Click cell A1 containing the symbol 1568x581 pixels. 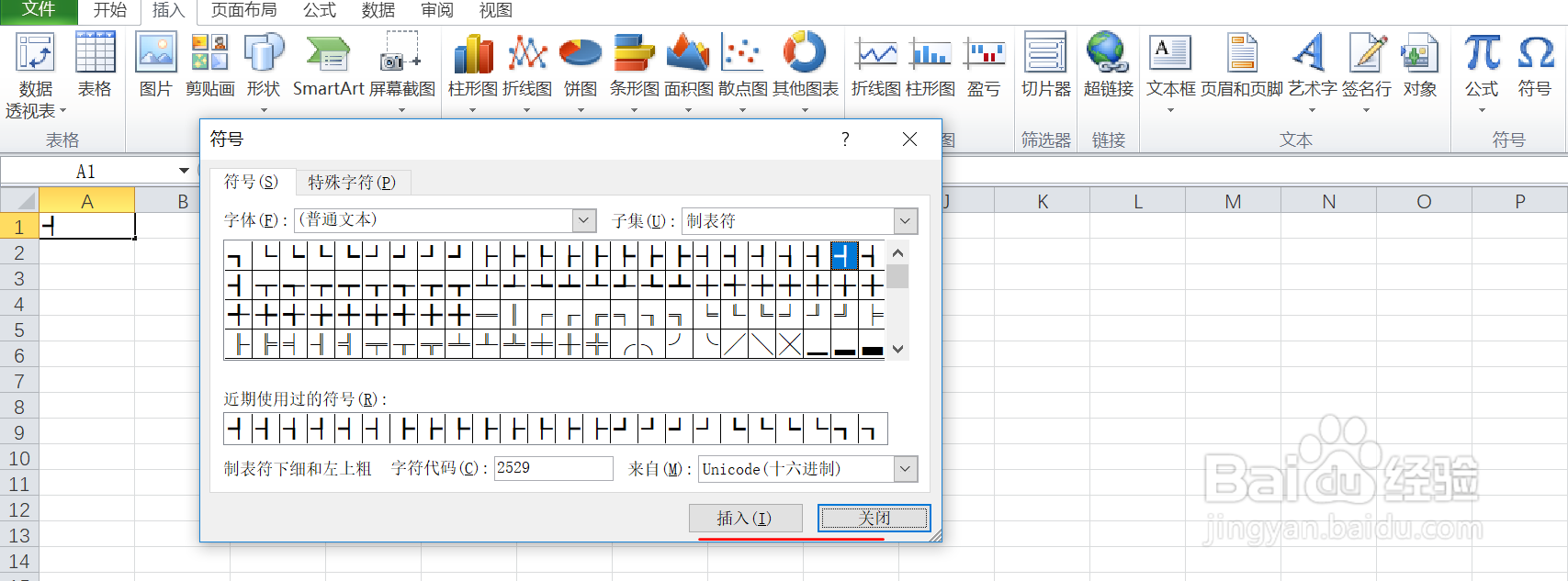click(x=87, y=226)
